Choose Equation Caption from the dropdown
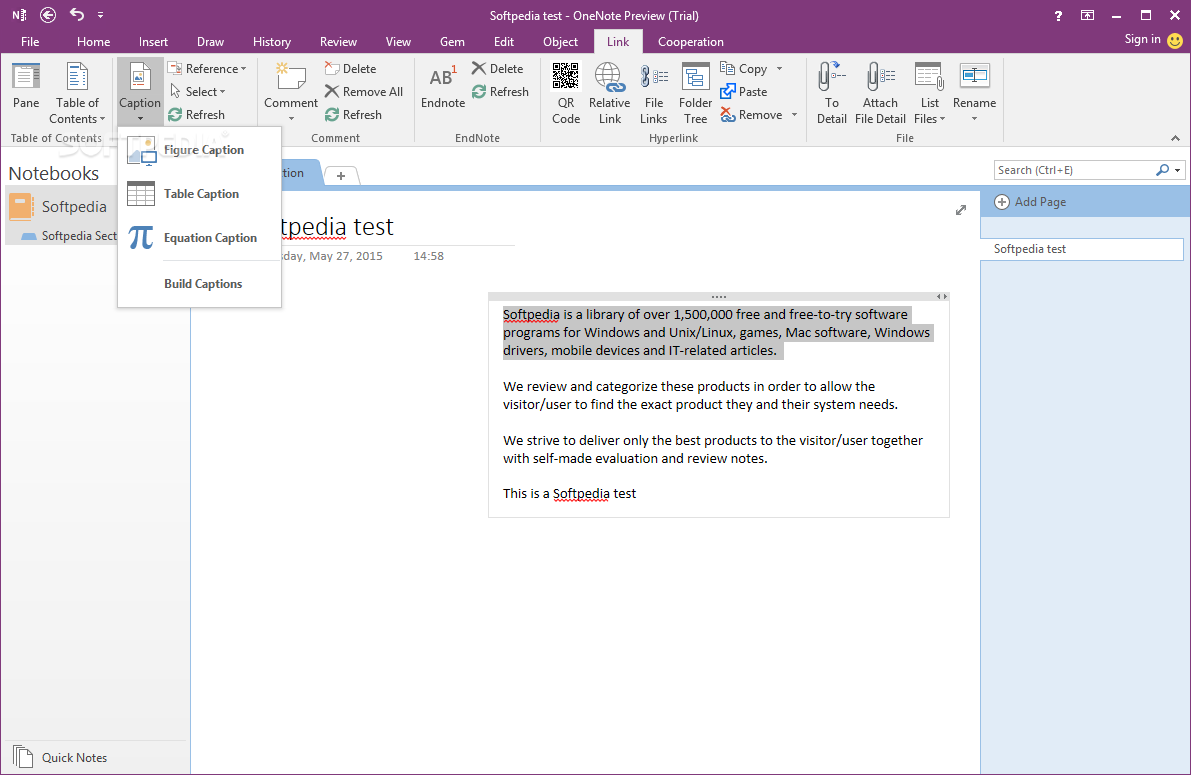This screenshot has height=775, width=1191. (200, 238)
